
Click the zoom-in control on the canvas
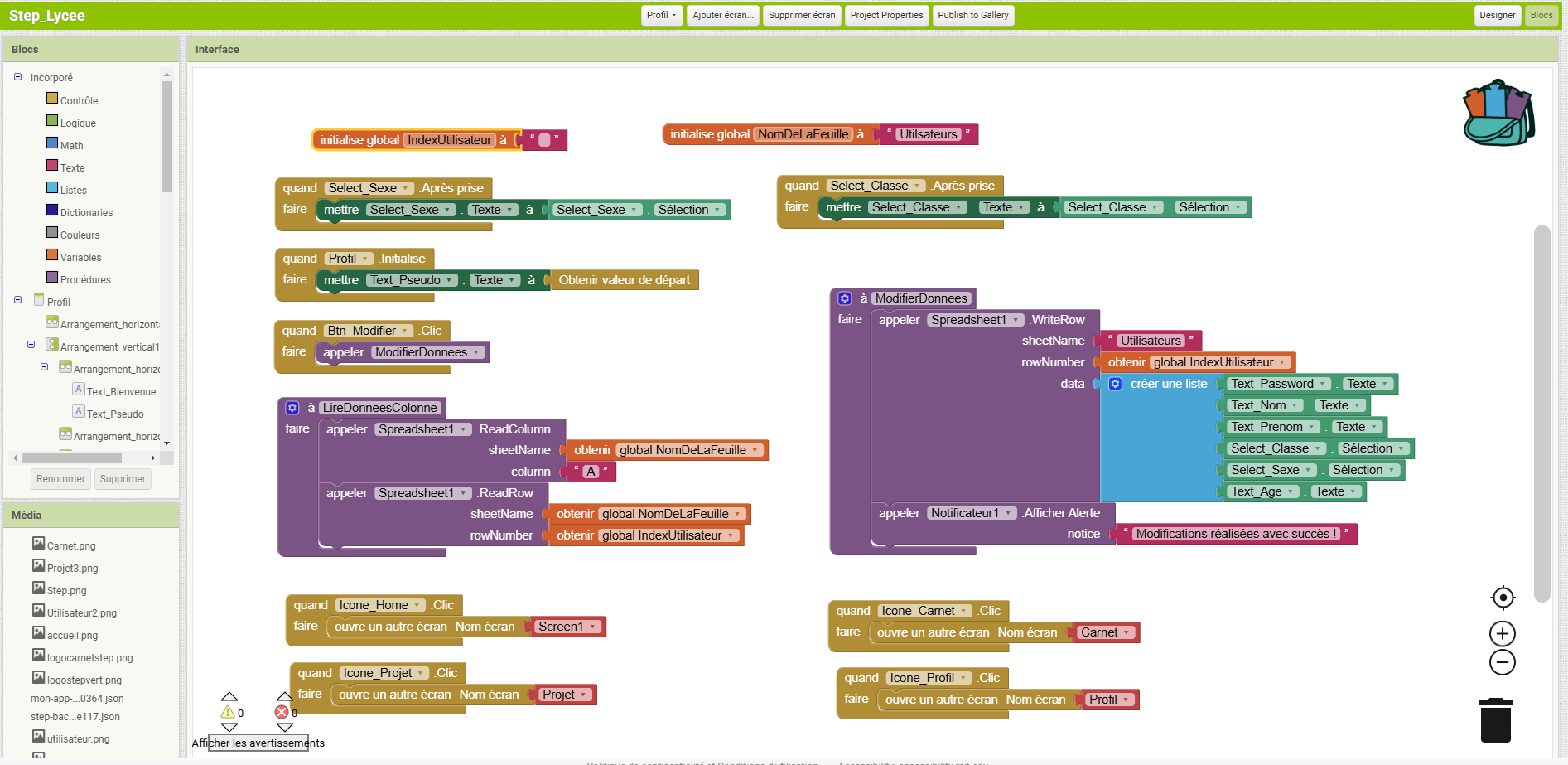[x=1503, y=633]
